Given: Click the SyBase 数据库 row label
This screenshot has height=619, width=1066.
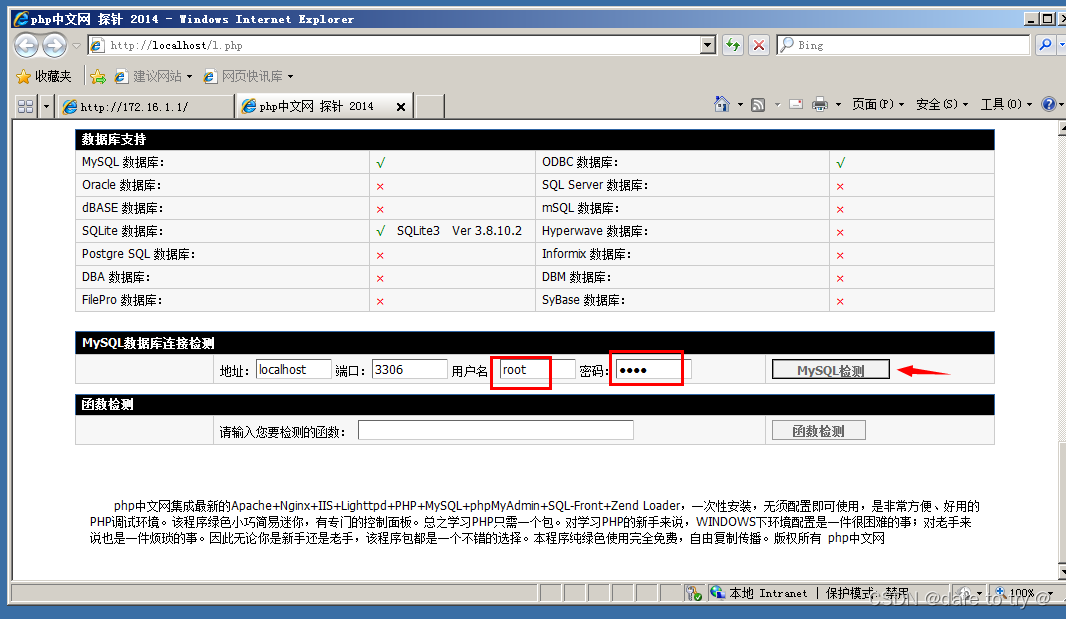Looking at the screenshot, I should click(x=583, y=300).
